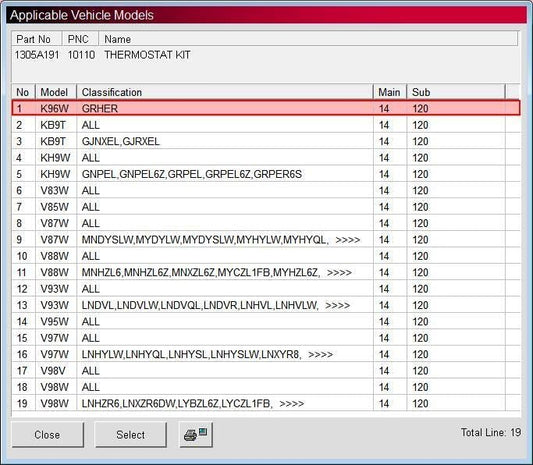Viewport: 533px width, 465px height.
Task: Select row 1 K96W GRHER
Action: (266, 108)
